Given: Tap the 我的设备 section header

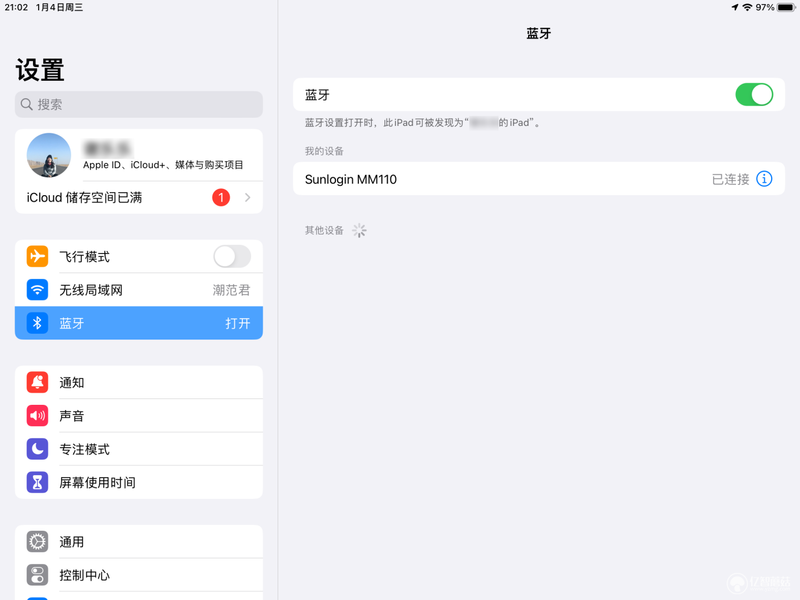Looking at the screenshot, I should [324, 151].
